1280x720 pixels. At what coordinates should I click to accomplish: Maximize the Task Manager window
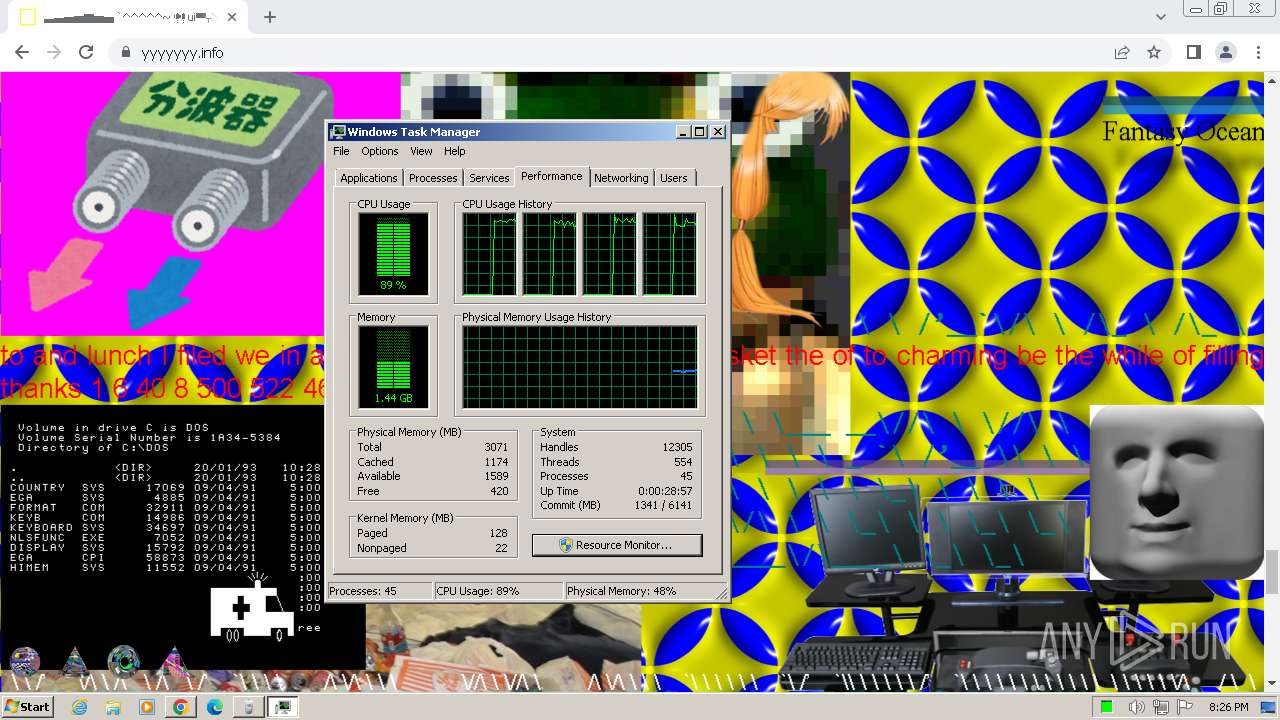pos(699,132)
